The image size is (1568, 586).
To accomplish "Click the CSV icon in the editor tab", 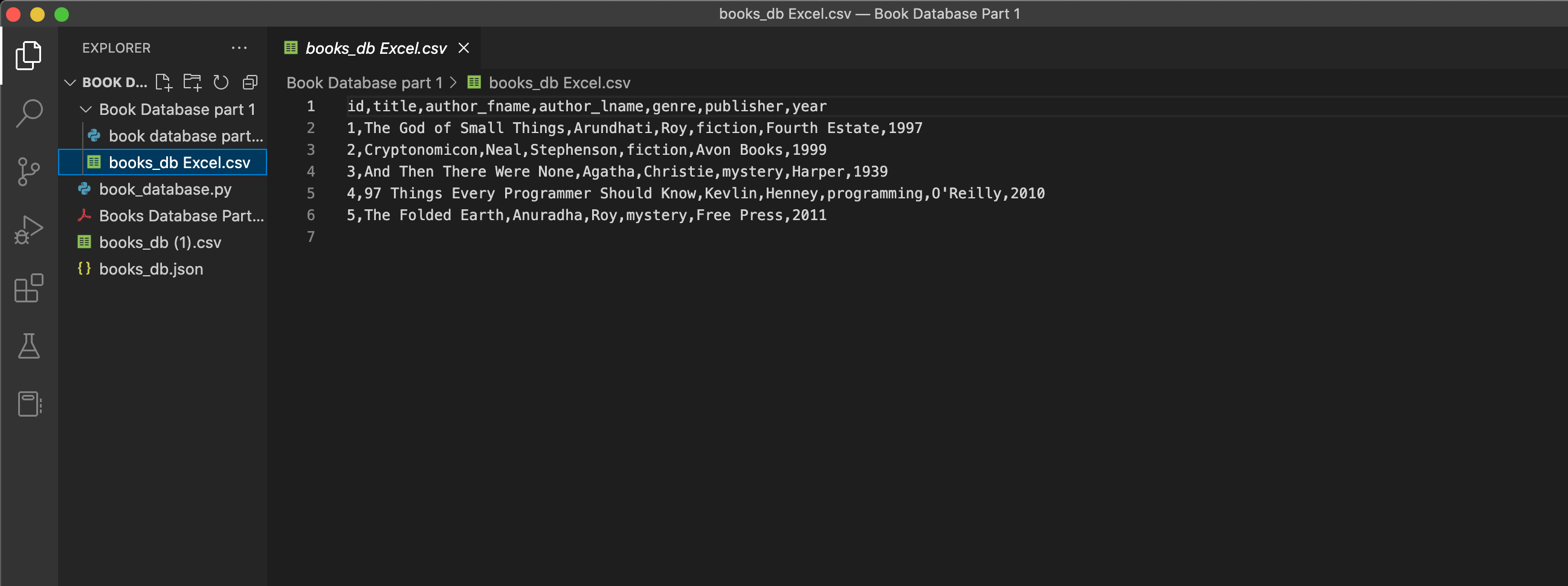I will pyautogui.click(x=291, y=48).
